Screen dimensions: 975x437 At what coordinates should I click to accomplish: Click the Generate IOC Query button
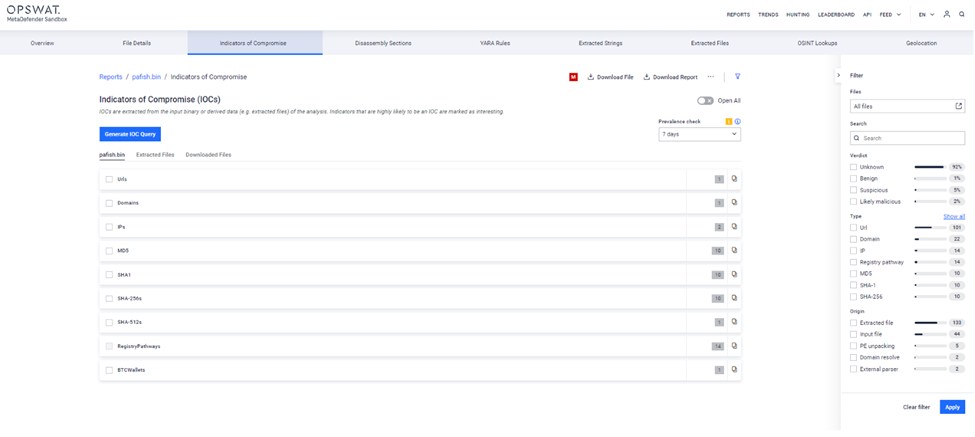pos(129,134)
